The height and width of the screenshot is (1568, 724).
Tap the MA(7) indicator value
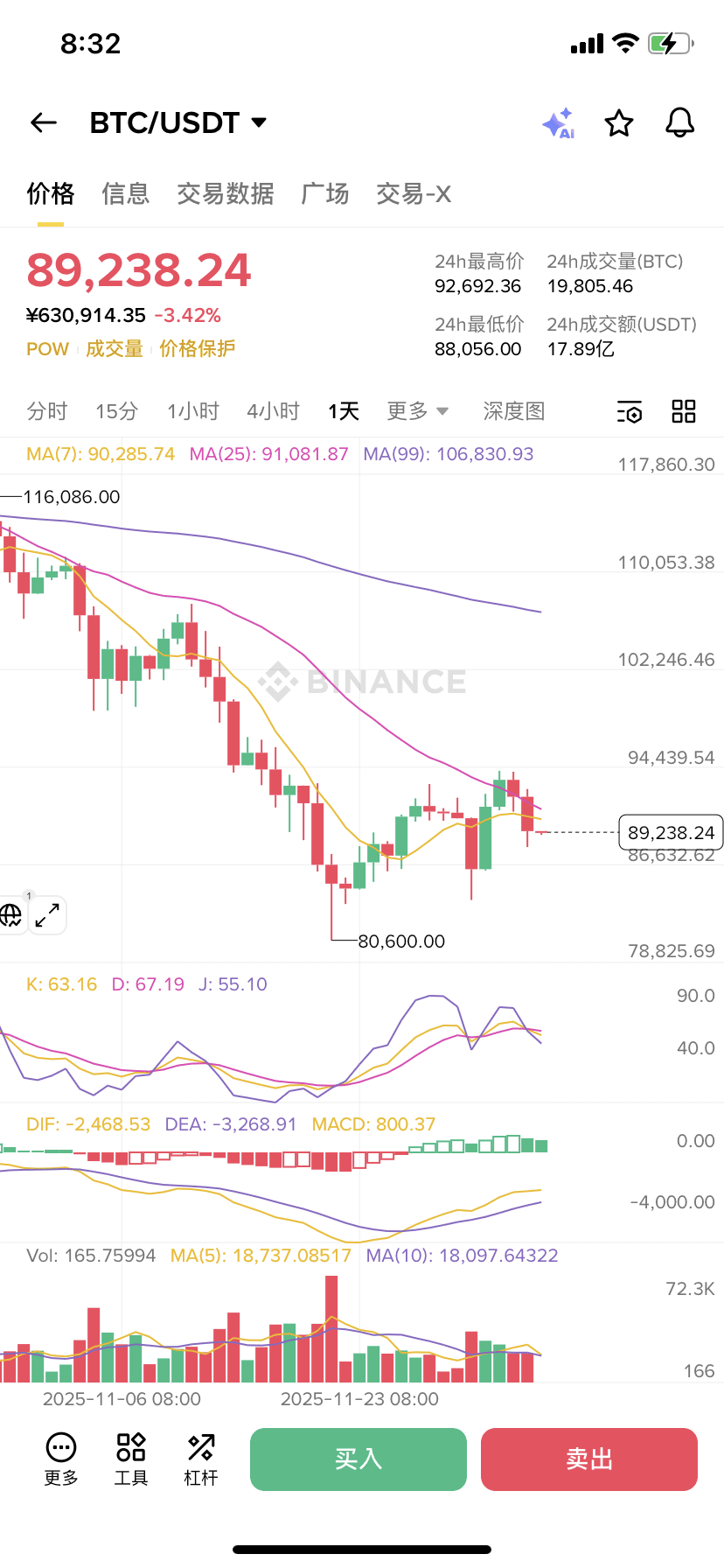(101, 454)
